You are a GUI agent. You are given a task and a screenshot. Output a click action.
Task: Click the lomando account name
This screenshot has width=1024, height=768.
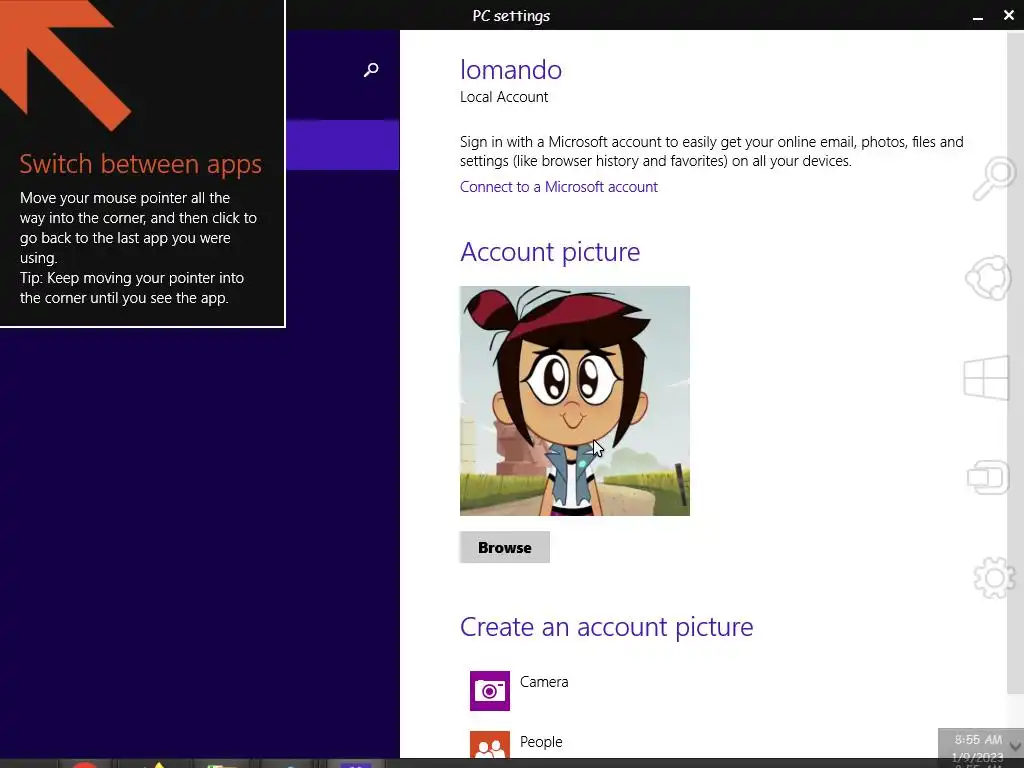coord(511,70)
